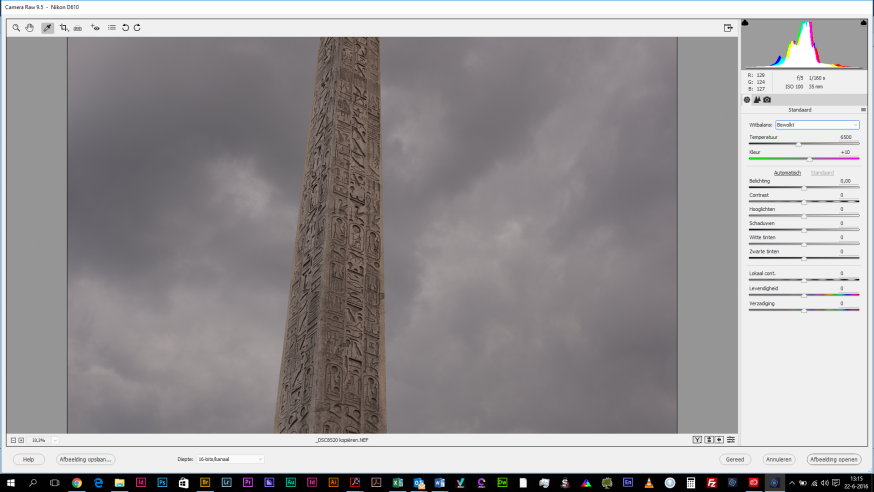
Task: Click the Automatisch link
Action: pos(788,172)
